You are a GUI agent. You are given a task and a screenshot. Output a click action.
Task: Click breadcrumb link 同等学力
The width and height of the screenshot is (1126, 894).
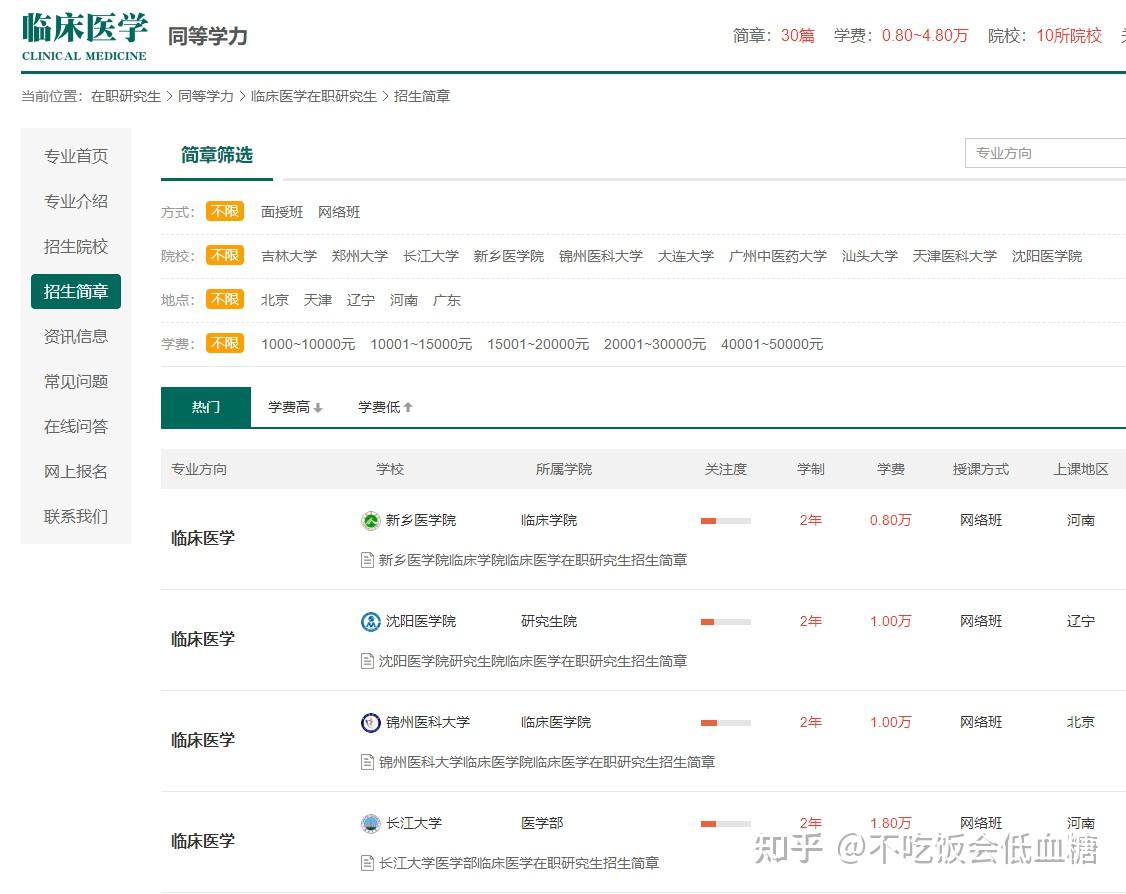(205, 96)
